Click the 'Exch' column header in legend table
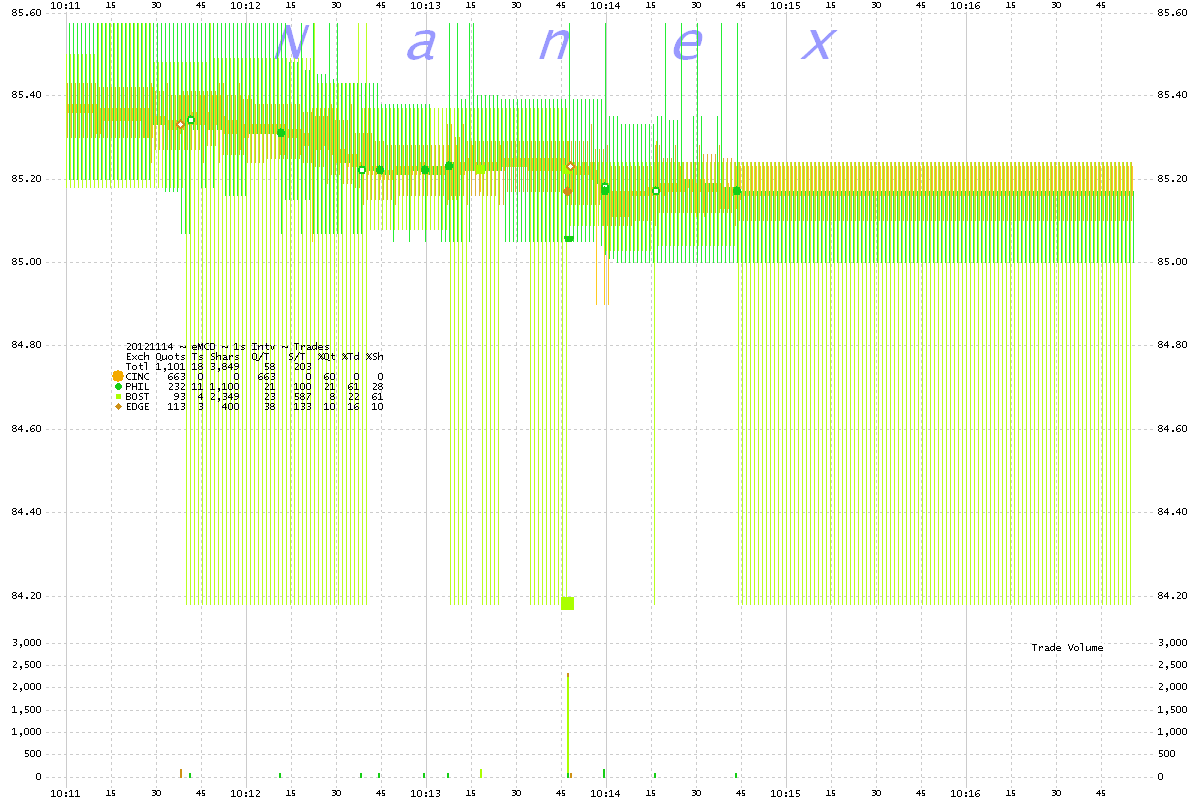The width and height of the screenshot is (1200, 800). [138, 357]
